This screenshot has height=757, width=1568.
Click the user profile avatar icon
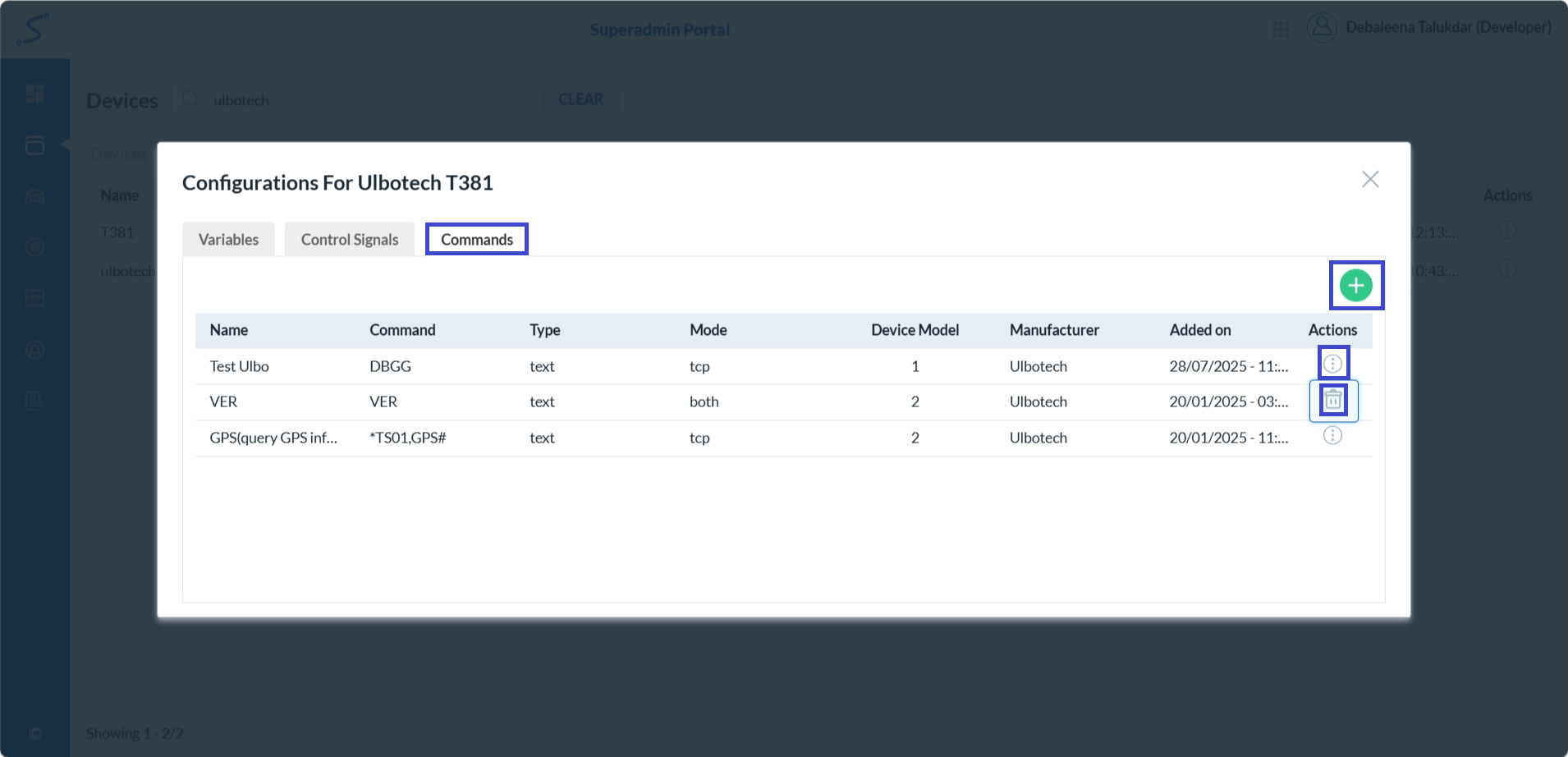pos(1321,28)
